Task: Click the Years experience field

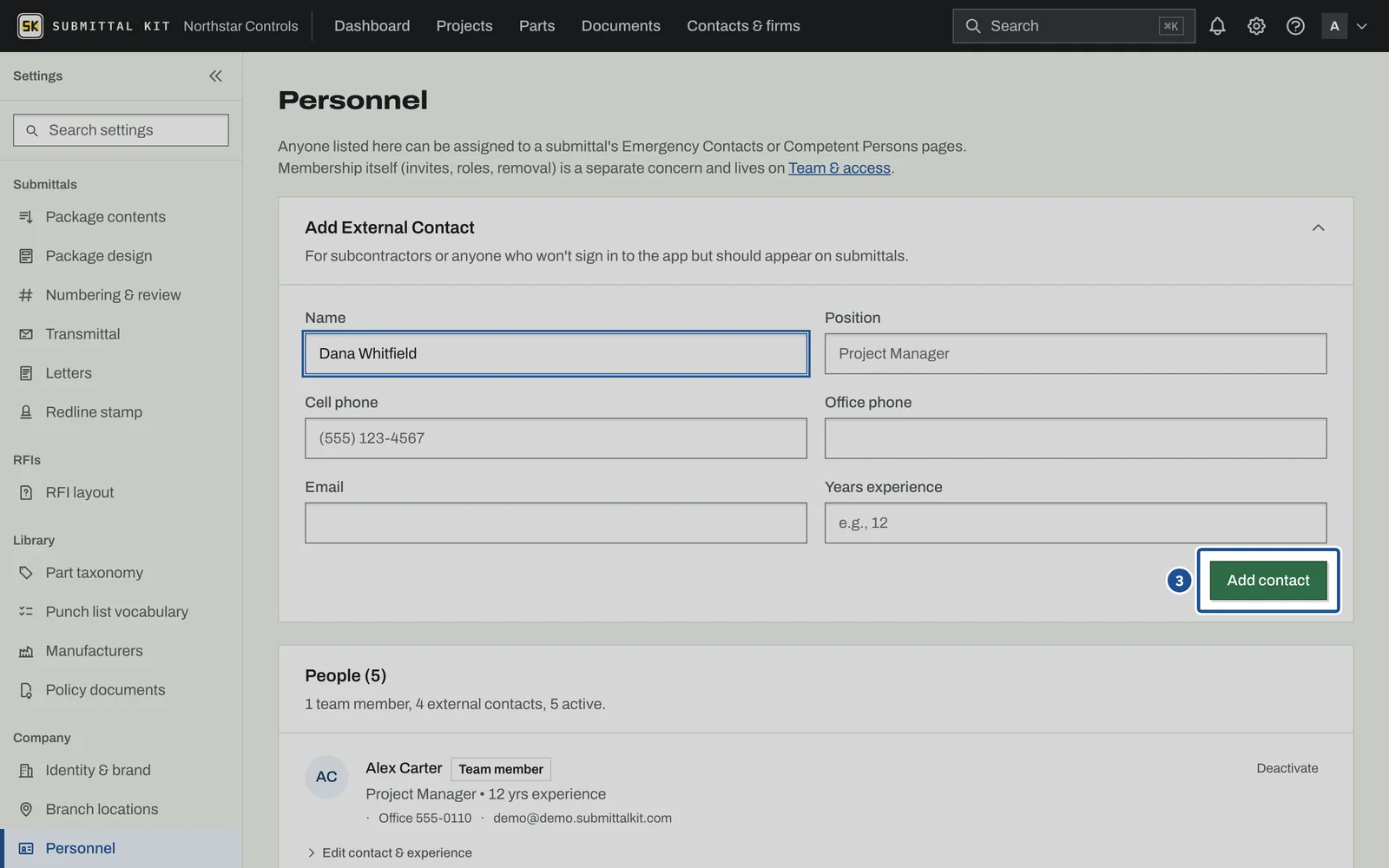Action: click(1076, 523)
